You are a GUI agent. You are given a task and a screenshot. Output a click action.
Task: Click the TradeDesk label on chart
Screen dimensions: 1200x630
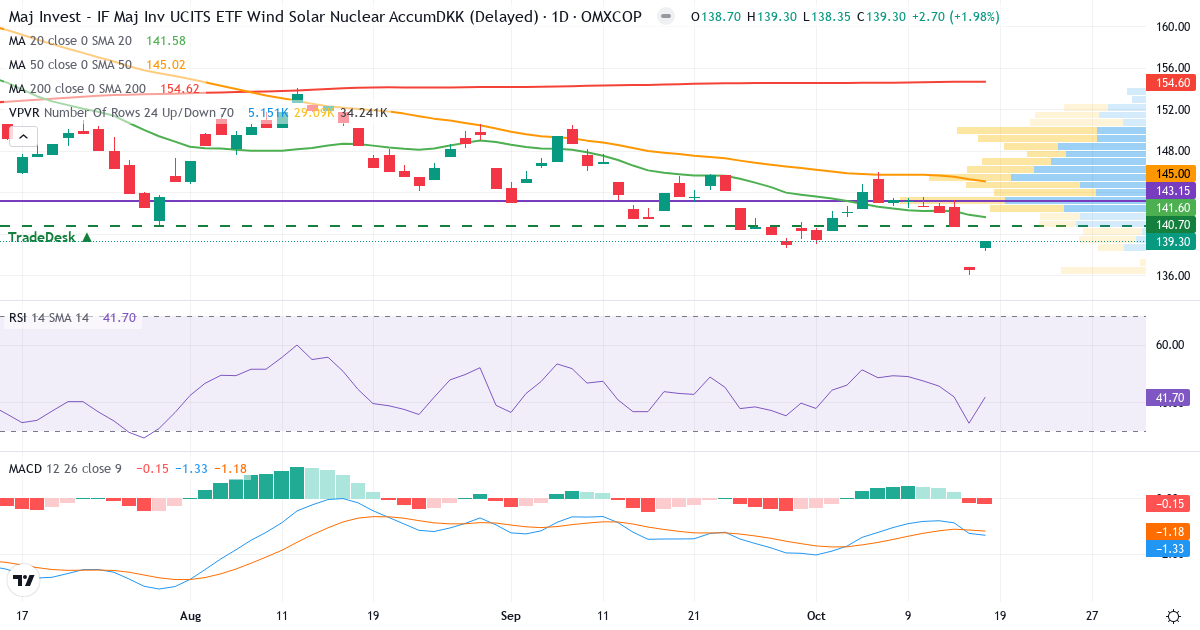pyautogui.click(x=50, y=237)
